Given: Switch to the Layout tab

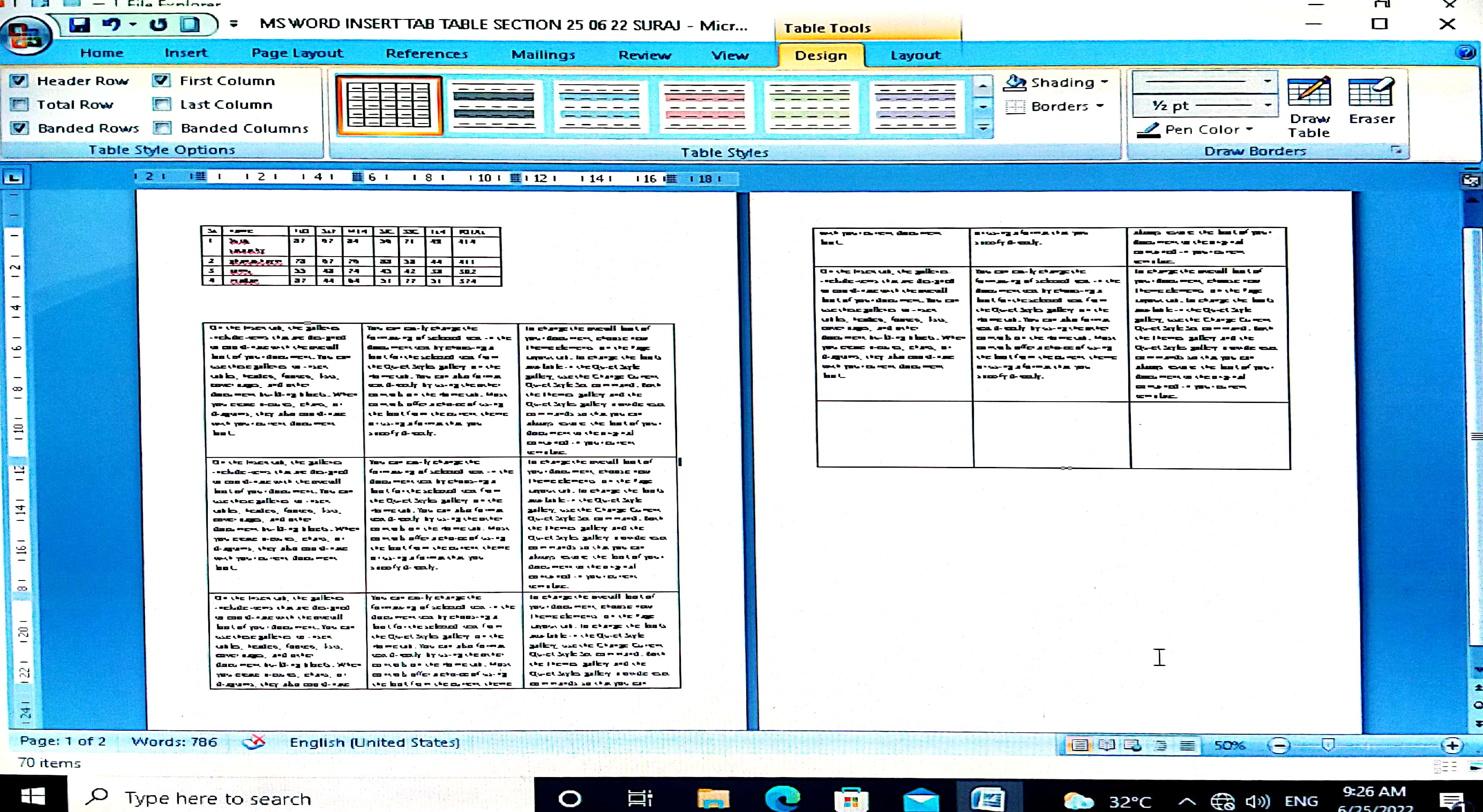Looking at the screenshot, I should (915, 55).
